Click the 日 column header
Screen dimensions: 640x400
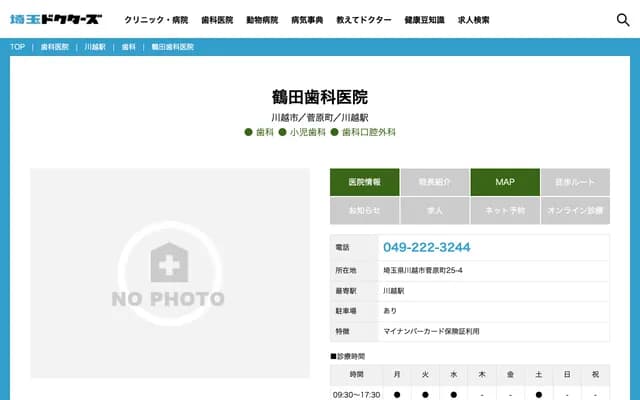(567, 374)
